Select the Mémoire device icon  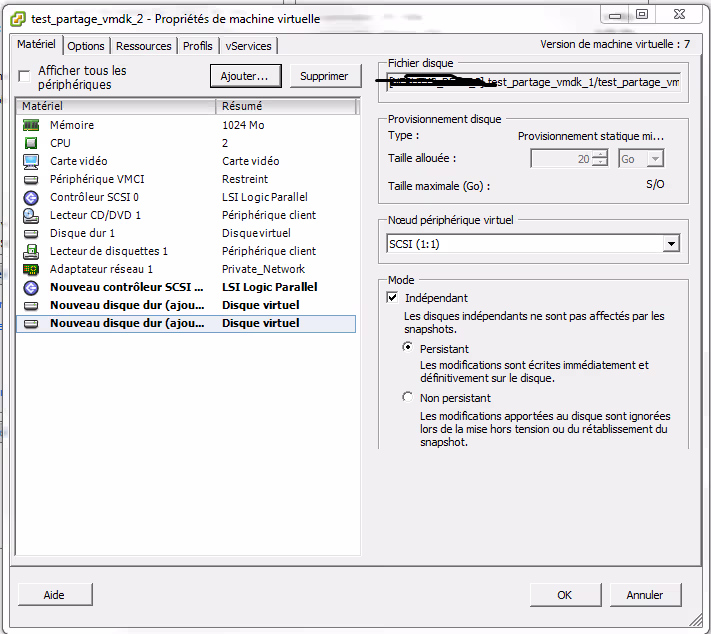31,125
